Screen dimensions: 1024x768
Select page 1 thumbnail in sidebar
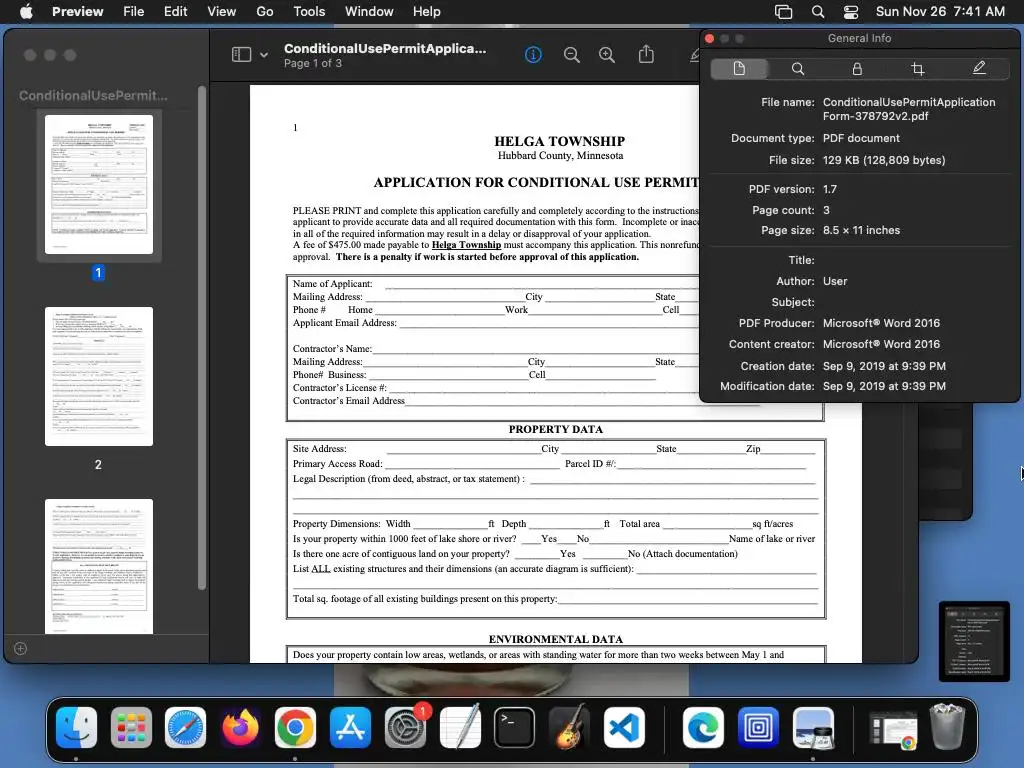click(99, 184)
